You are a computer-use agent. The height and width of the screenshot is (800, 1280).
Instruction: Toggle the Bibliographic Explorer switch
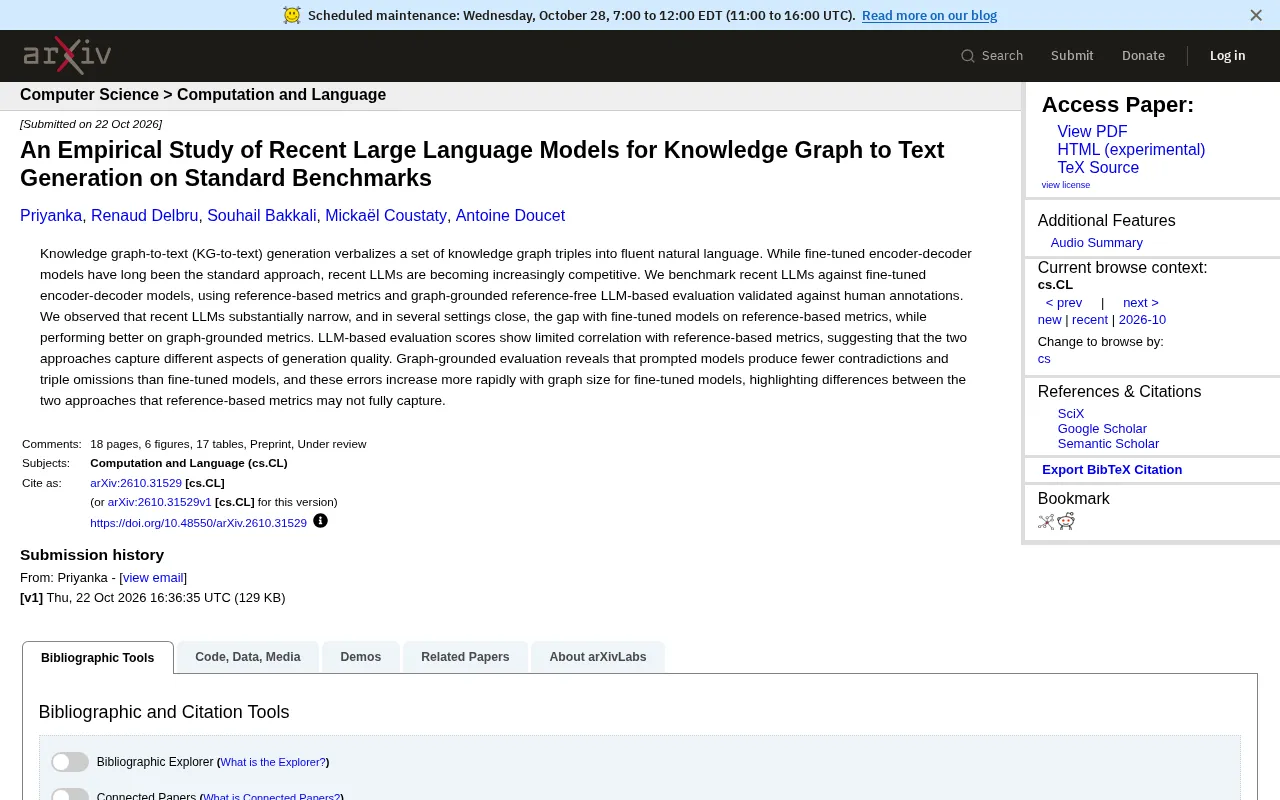click(70, 762)
